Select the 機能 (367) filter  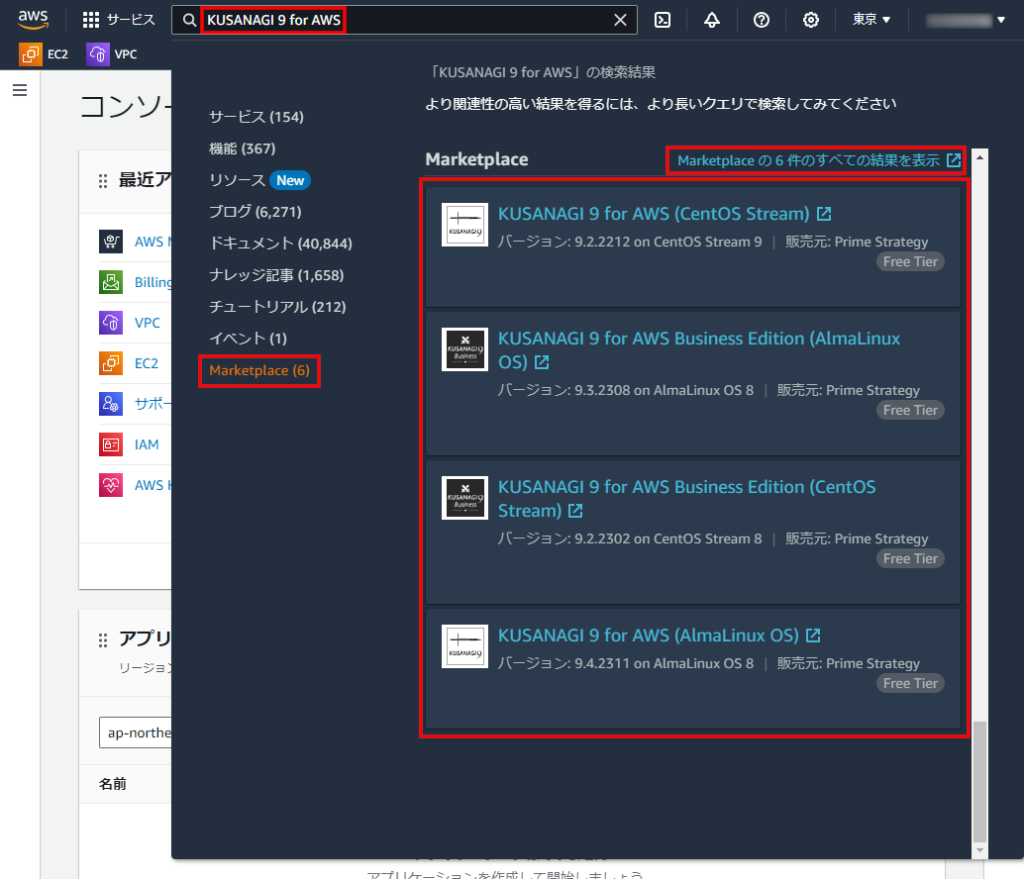[242, 148]
